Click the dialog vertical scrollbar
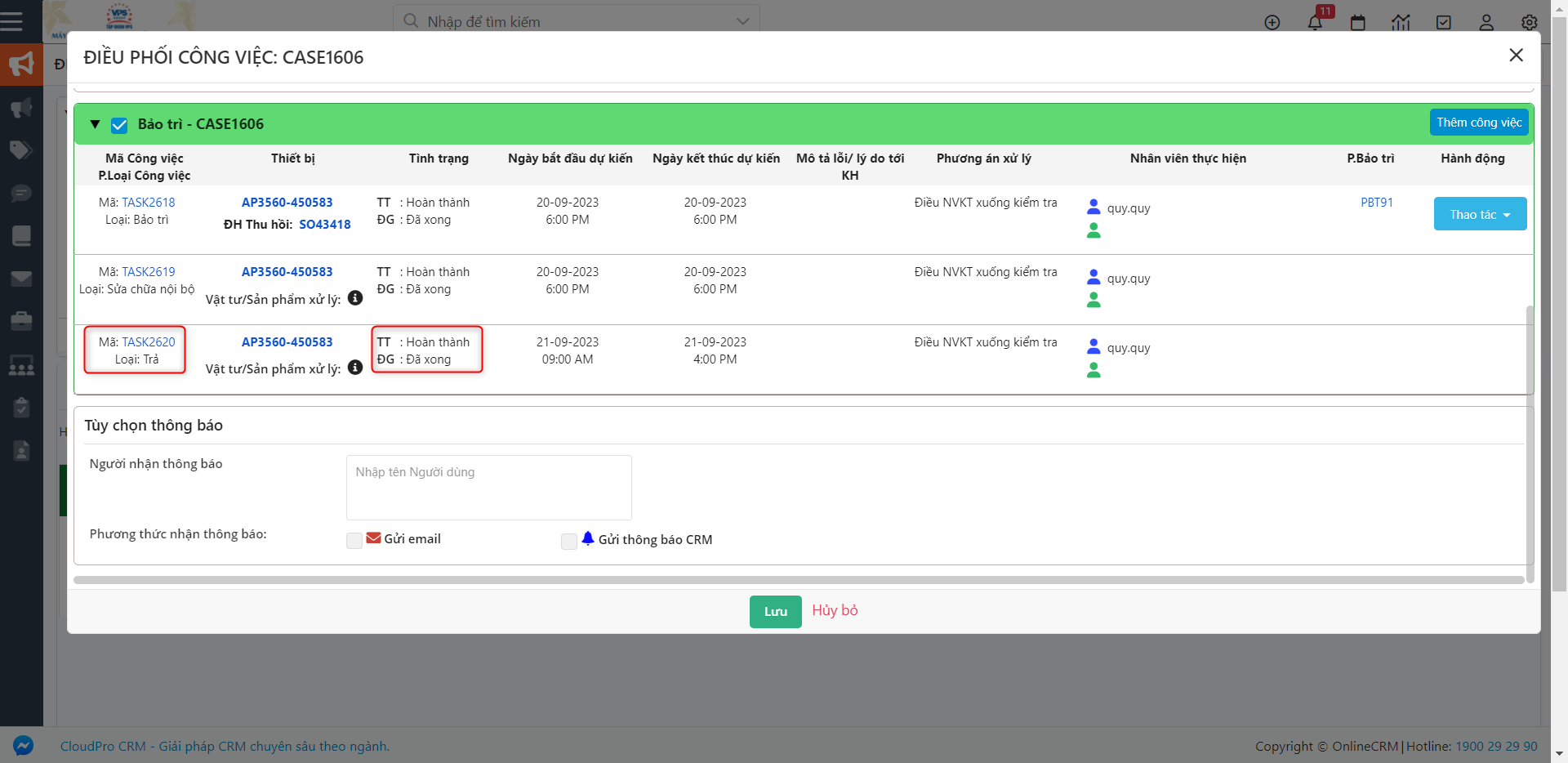The height and width of the screenshot is (763, 1568). coord(1530,444)
